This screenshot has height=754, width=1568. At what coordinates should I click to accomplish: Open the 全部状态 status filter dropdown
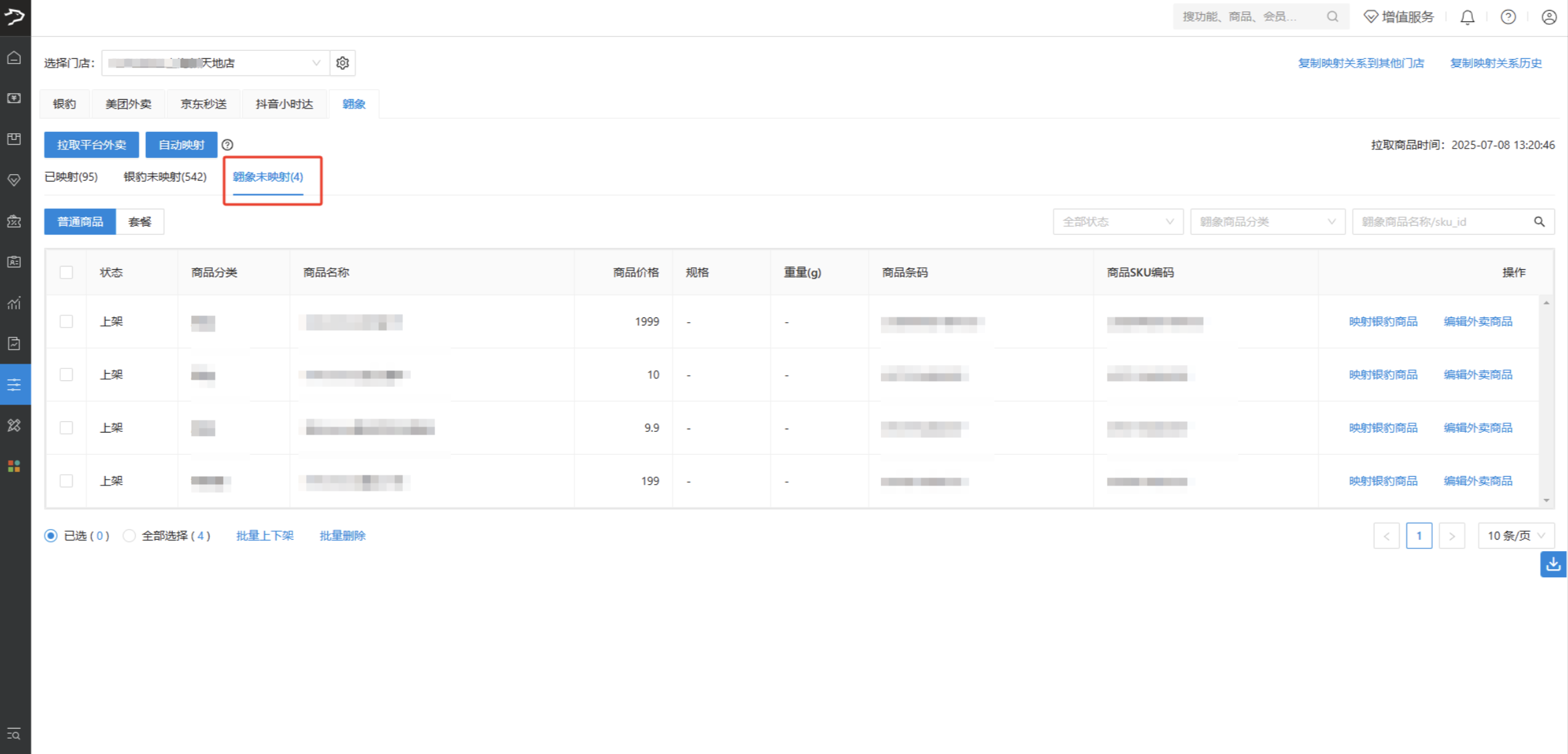click(x=1117, y=222)
